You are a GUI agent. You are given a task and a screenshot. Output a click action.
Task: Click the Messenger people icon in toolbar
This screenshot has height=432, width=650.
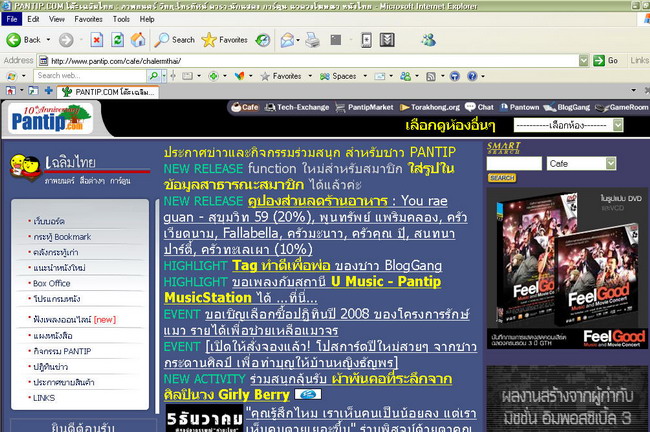point(429,40)
